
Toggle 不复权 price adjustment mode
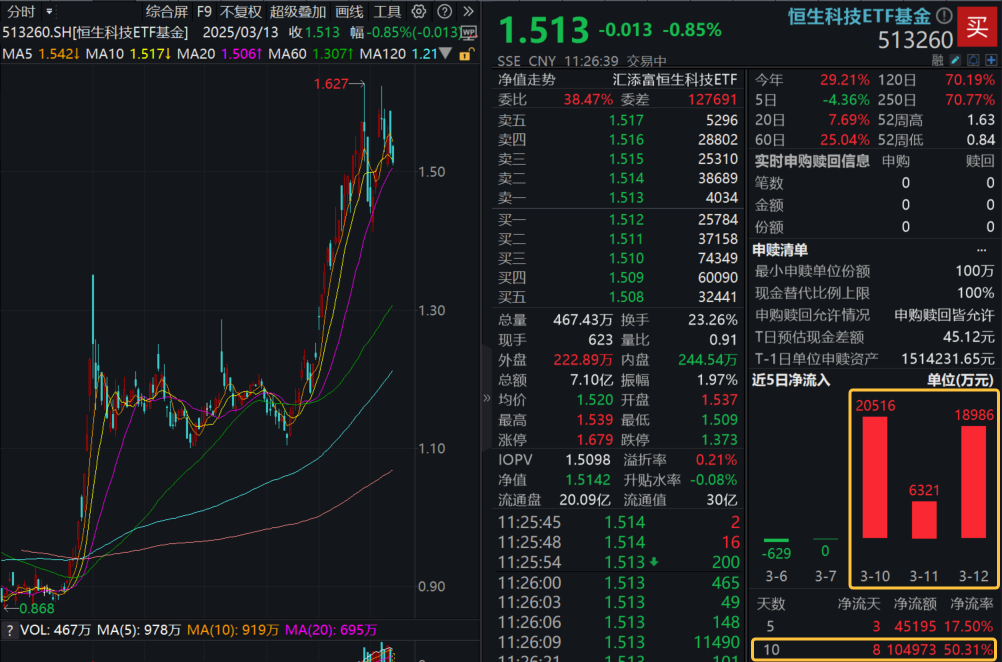[x=243, y=12]
